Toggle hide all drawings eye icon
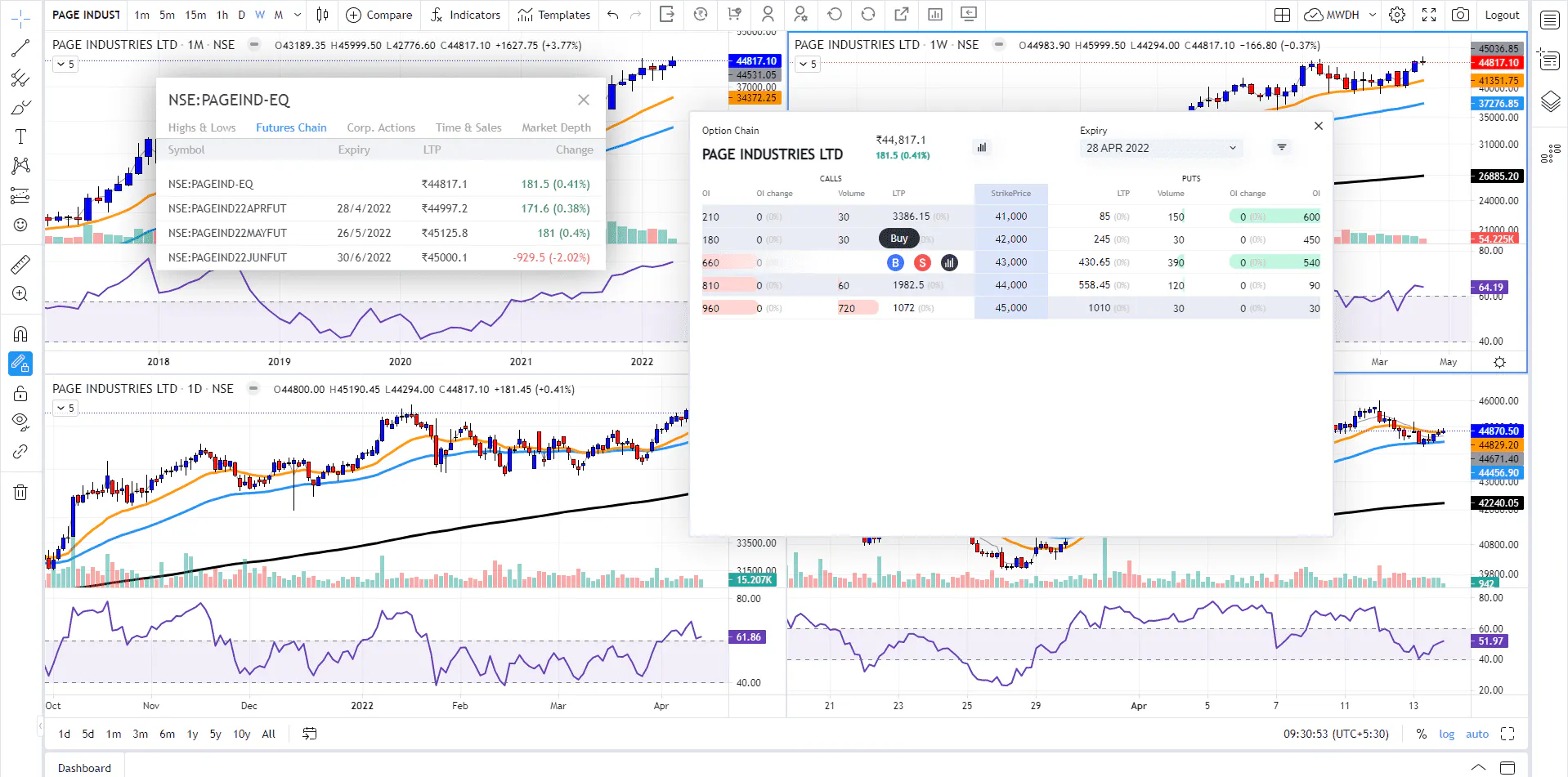 (x=20, y=422)
